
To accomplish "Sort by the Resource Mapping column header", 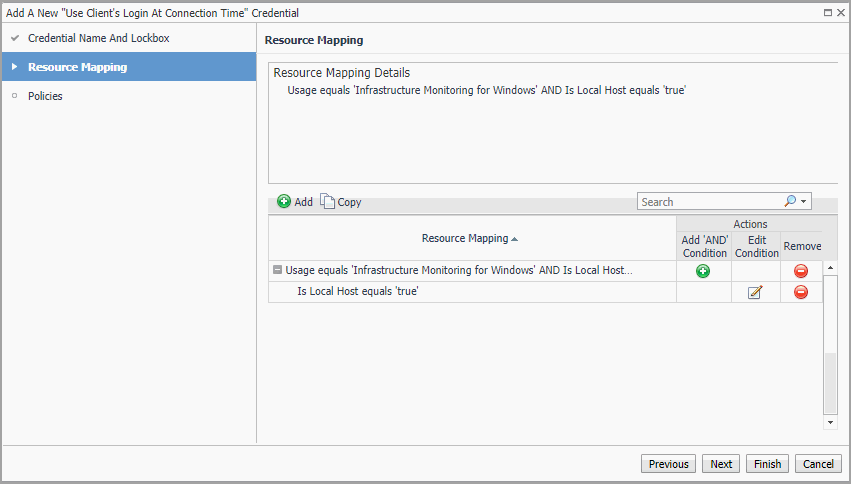I will [470, 238].
